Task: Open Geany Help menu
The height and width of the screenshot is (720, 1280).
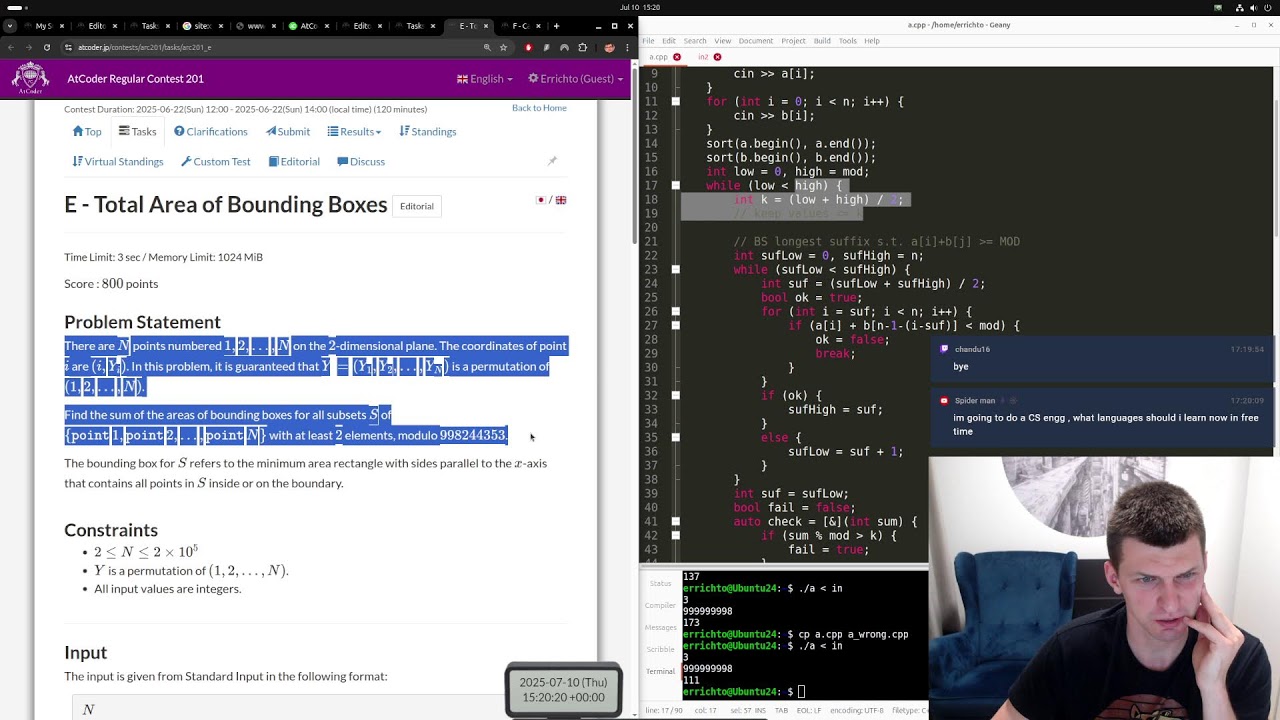Action: pos(872,41)
